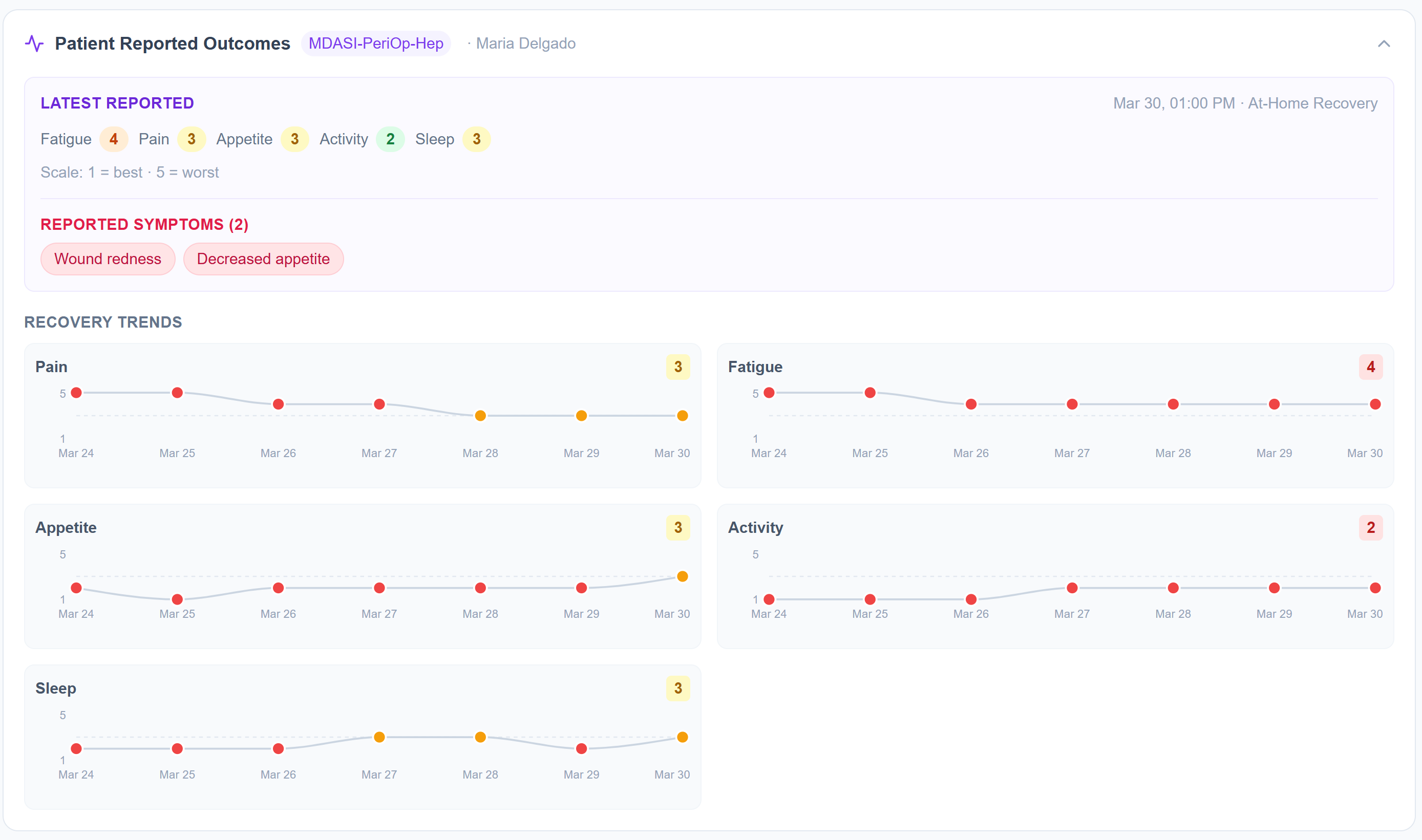Click Sleep chart orange Mar 27 point
The height and width of the screenshot is (840, 1422).
(379, 737)
